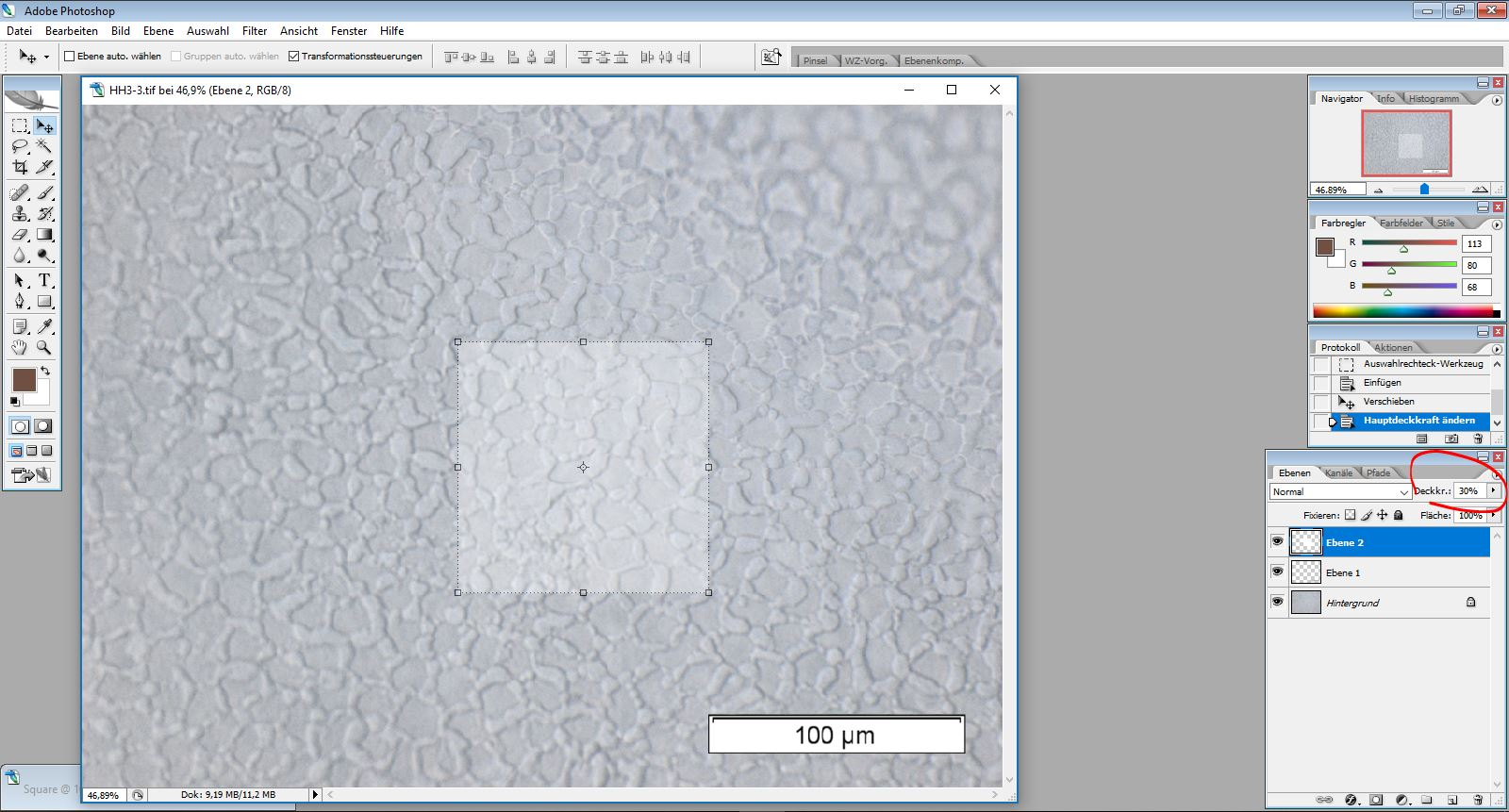The width and height of the screenshot is (1509, 812).
Task: Select the Magic Wand tool
Action: 44,146
